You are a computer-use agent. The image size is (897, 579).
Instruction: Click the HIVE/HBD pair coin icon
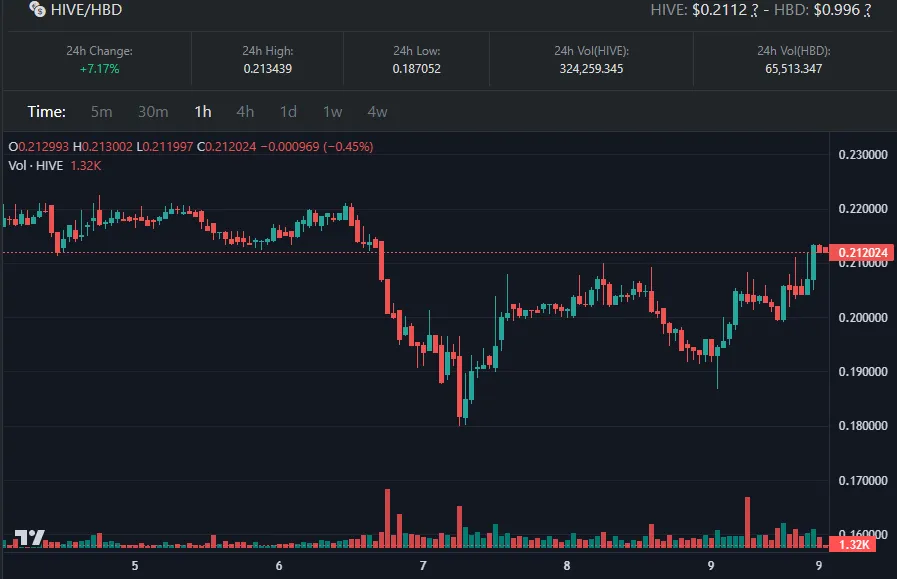pyautogui.click(x=37, y=9)
